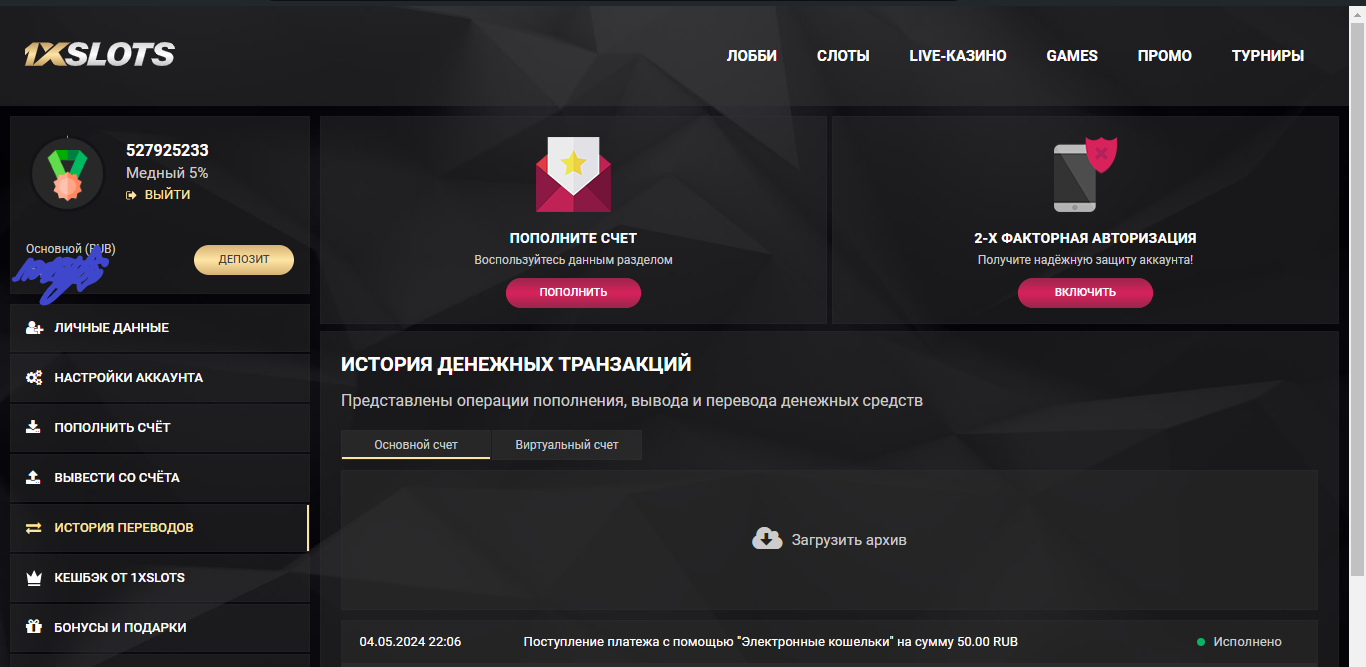
Task: Click the Основной (RUB) account label
Action: [71, 248]
